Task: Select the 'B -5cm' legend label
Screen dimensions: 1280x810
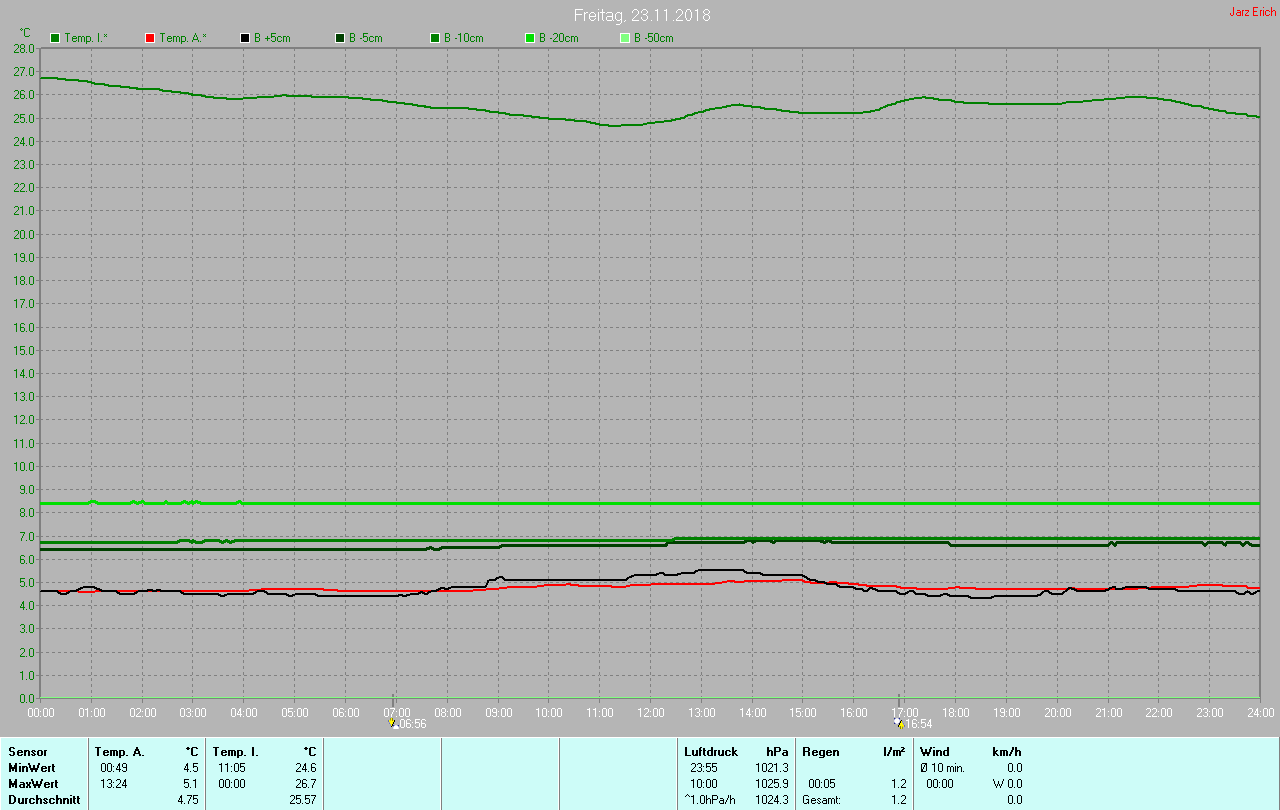Action: pyautogui.click(x=365, y=38)
